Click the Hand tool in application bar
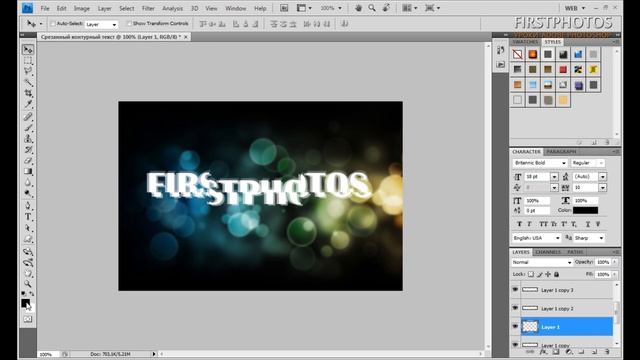640x360 pixels. point(358,8)
